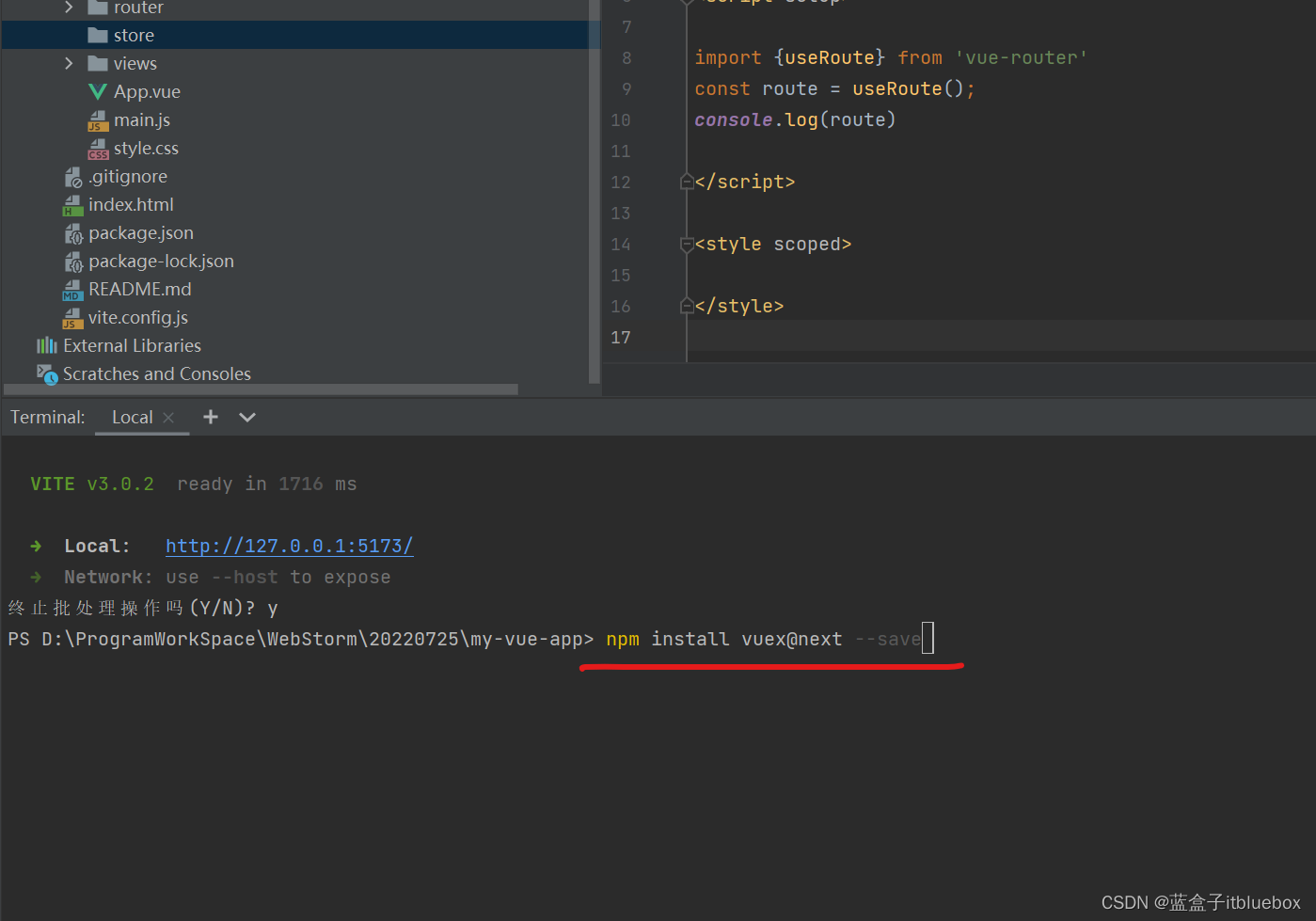The image size is (1316, 921).
Task: Click the project tree horizontal scrollbar
Action: tap(262, 389)
